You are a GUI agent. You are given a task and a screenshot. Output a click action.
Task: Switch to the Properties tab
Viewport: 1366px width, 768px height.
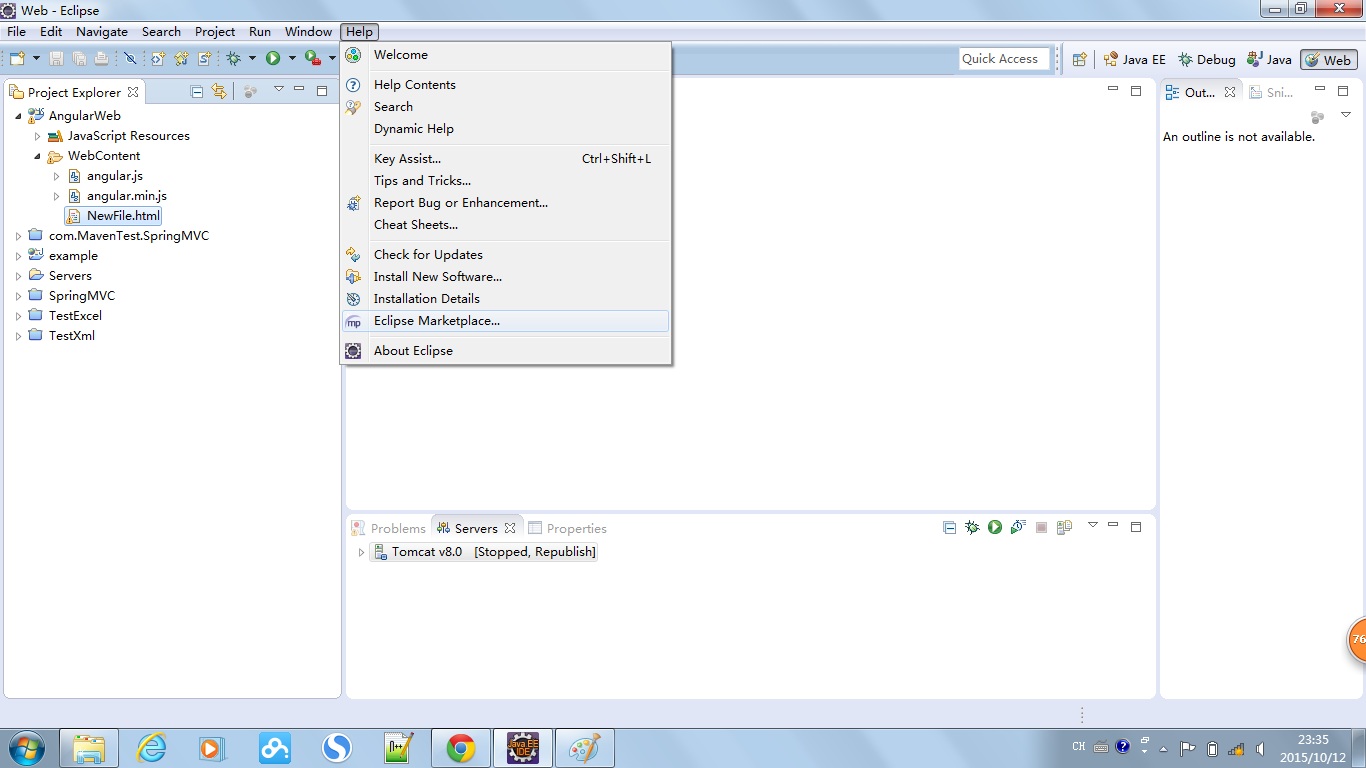click(x=567, y=528)
